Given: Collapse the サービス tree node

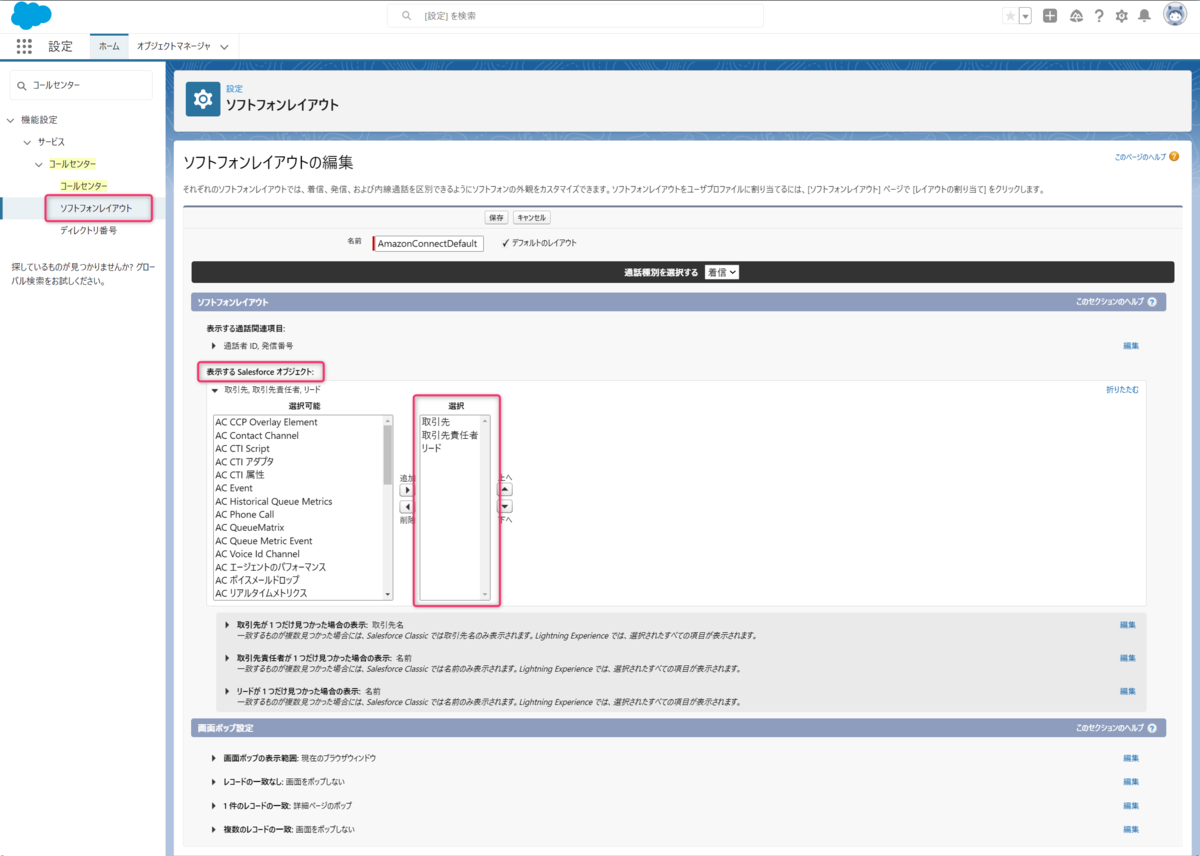Looking at the screenshot, I should 28,142.
